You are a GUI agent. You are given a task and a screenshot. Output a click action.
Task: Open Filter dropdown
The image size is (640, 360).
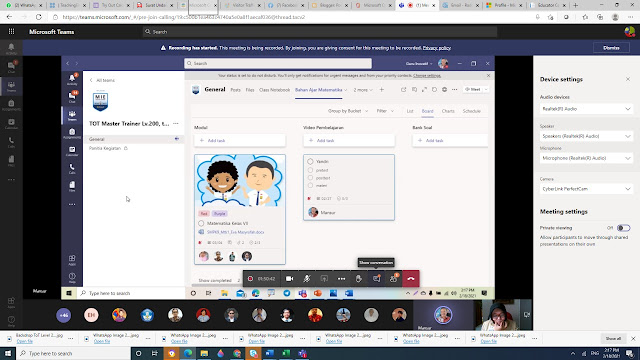pos(385,111)
